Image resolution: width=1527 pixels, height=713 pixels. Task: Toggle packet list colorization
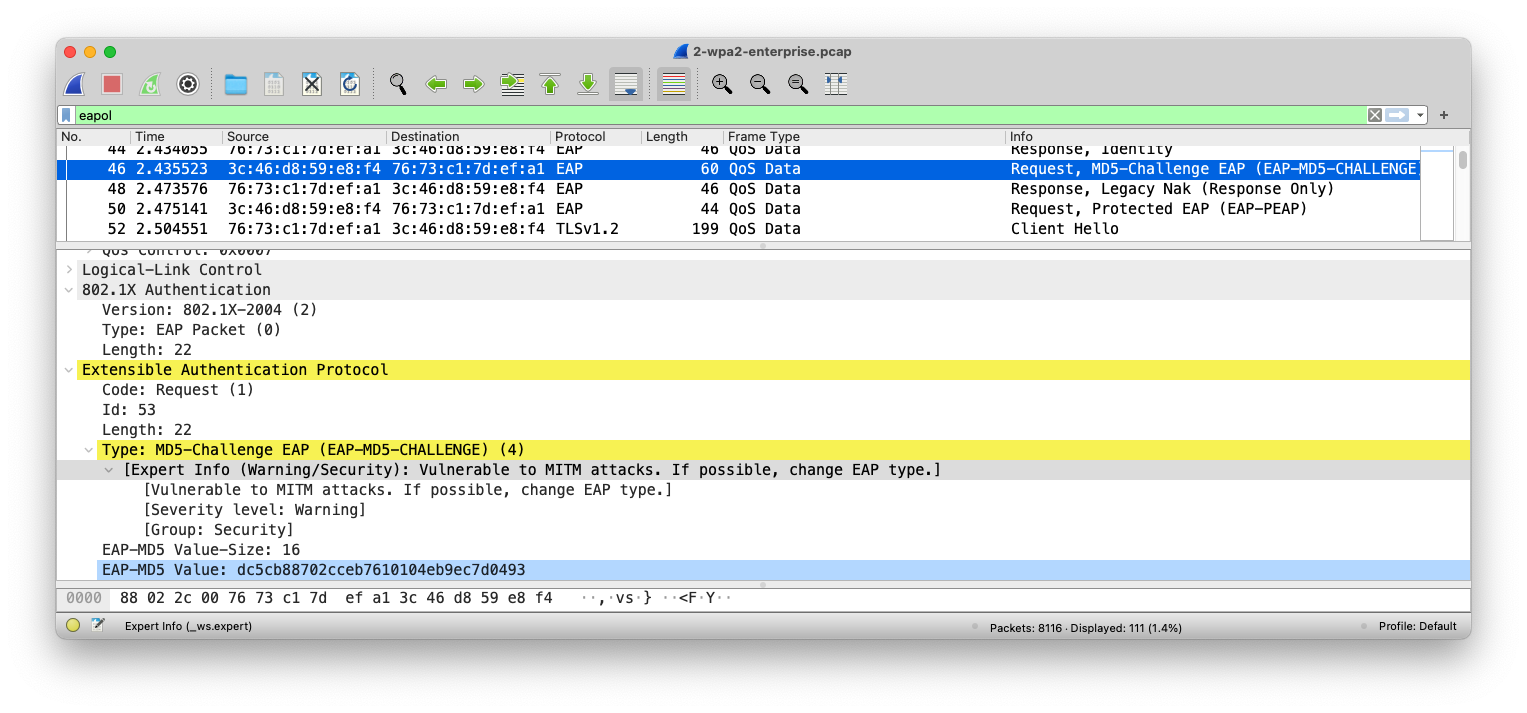point(674,84)
